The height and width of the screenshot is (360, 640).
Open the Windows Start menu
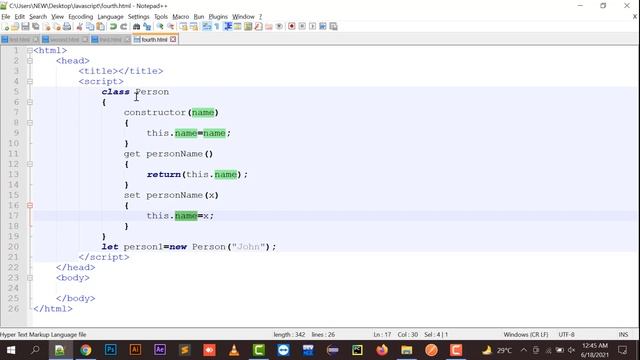(11, 350)
